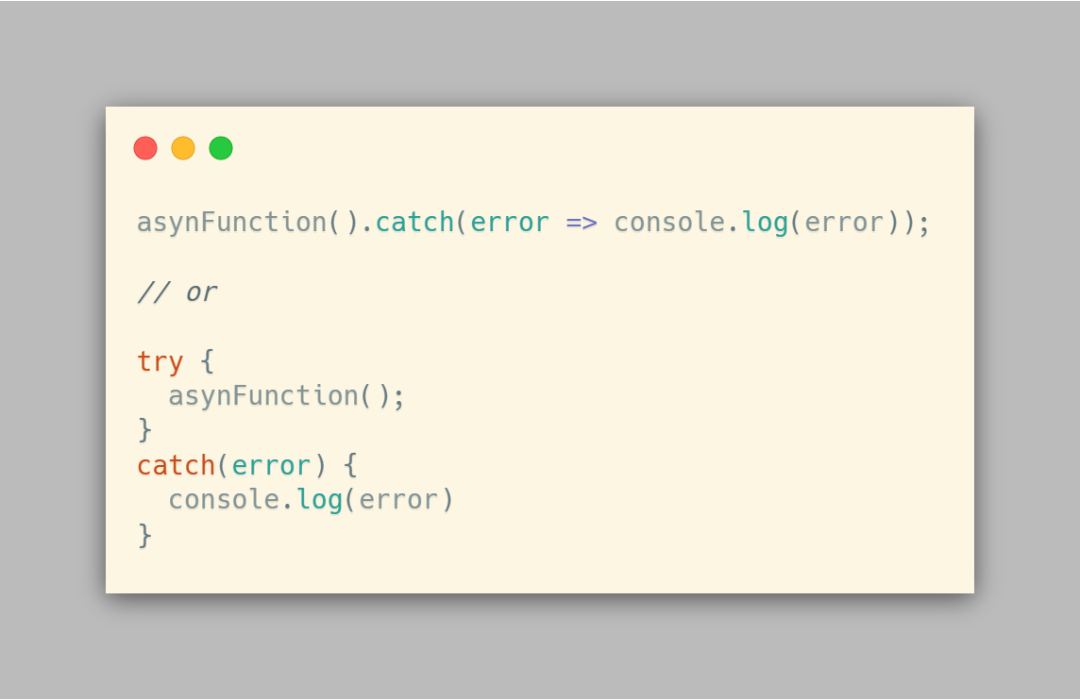Click the green maximize dot
This screenshot has width=1080, height=700.
(x=221, y=148)
